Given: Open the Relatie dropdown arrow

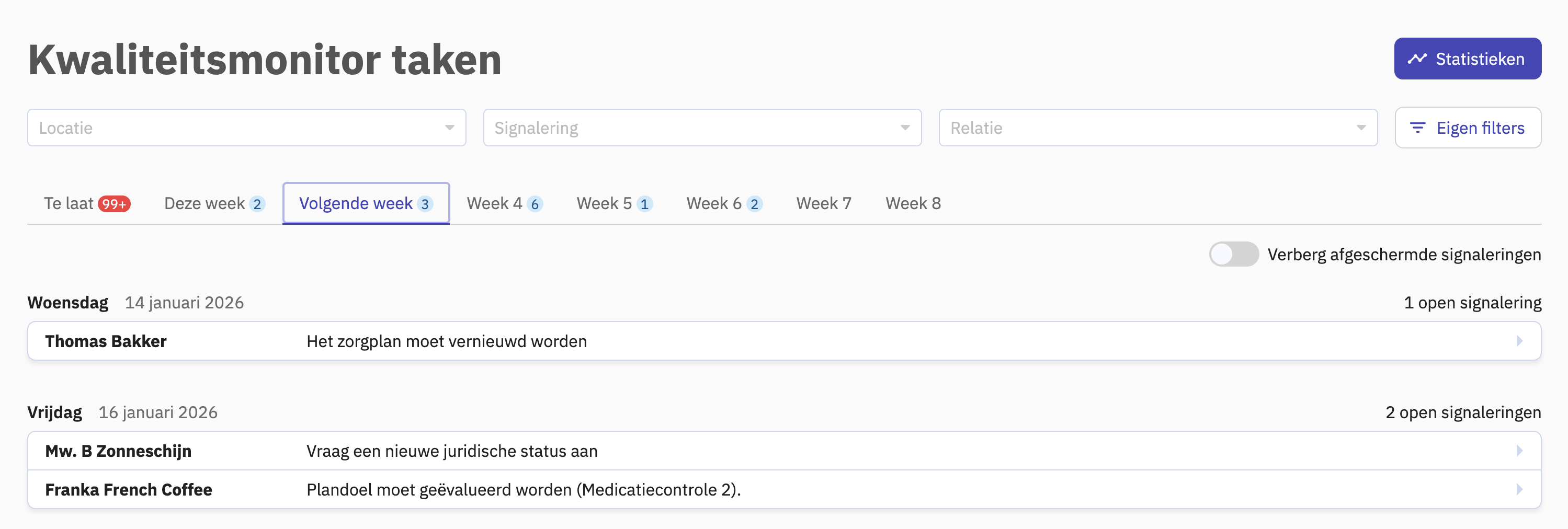Looking at the screenshot, I should [x=1360, y=128].
